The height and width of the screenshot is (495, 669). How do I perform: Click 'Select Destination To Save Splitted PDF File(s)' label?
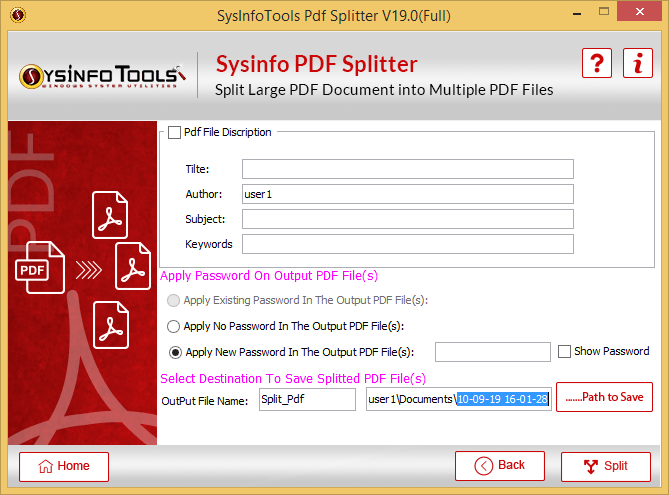(293, 379)
